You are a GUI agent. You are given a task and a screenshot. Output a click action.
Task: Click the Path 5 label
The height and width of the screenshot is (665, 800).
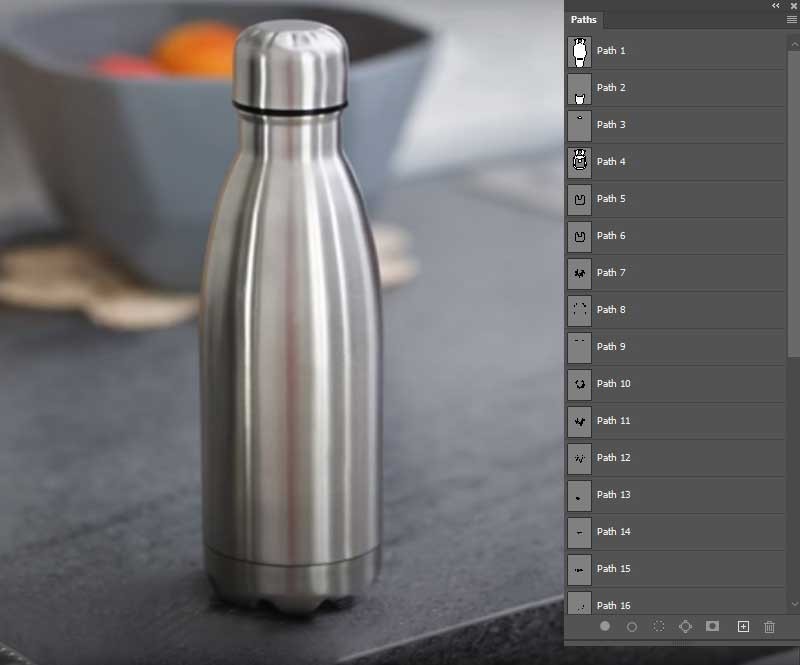(x=611, y=199)
